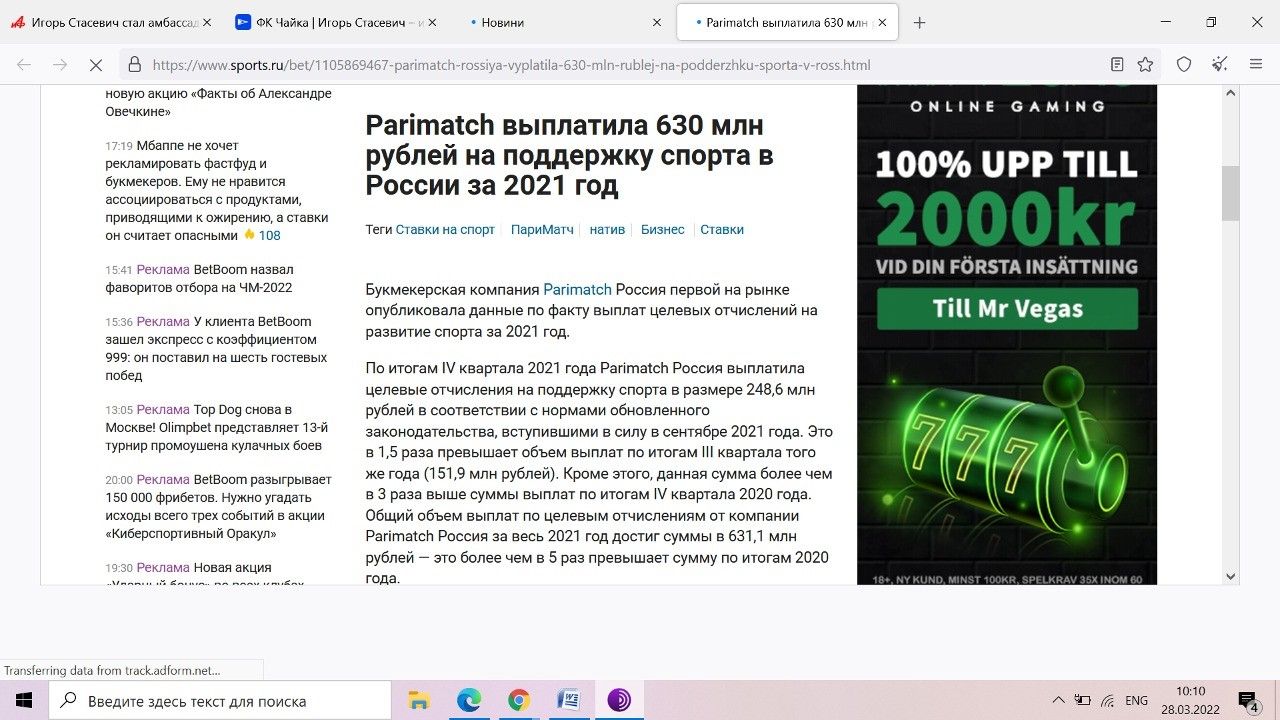1280x720 pixels.
Task: Open the browser hamburger menu
Action: 1254,63
